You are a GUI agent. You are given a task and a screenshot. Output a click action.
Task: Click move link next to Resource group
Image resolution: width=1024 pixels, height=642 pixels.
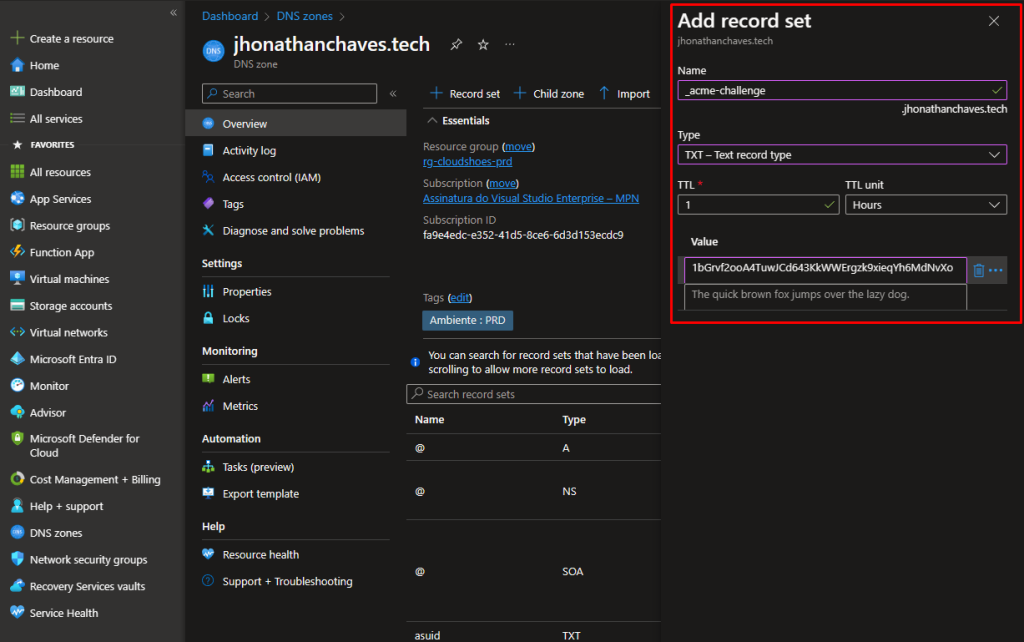tap(519, 147)
